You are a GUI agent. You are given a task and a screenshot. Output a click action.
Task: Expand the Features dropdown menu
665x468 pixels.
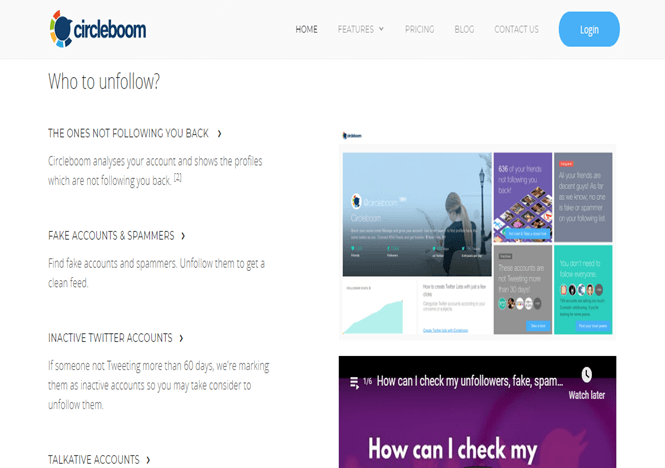(x=361, y=29)
